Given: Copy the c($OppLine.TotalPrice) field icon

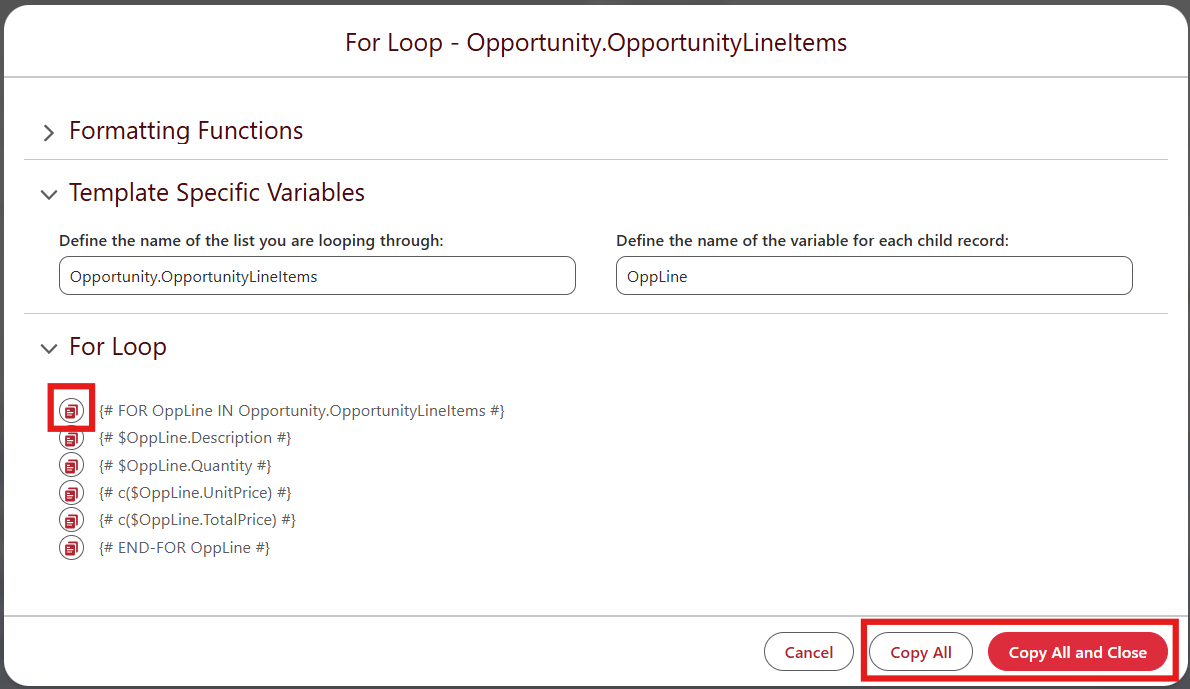Looking at the screenshot, I should tap(71, 520).
